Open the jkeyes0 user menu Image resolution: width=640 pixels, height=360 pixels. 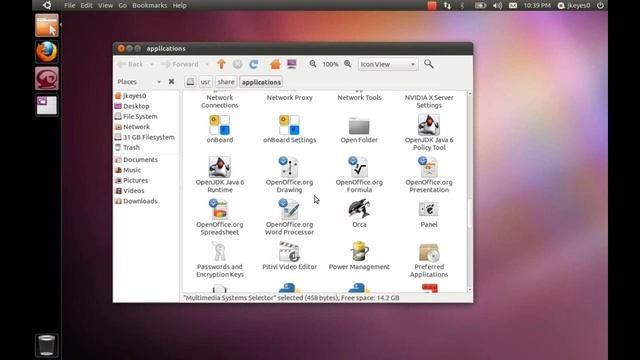[574, 5]
